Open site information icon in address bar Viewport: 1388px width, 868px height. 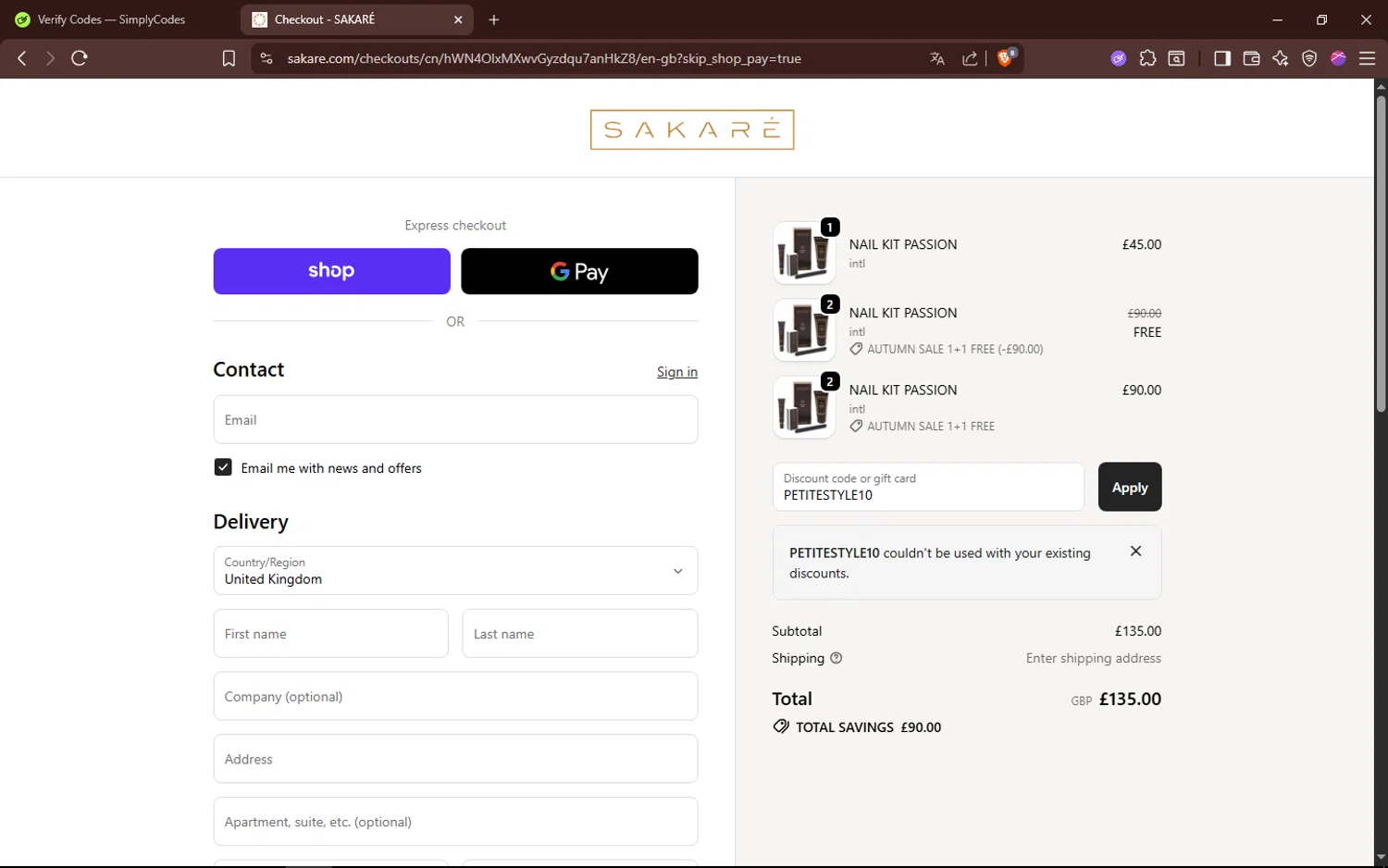point(266,58)
